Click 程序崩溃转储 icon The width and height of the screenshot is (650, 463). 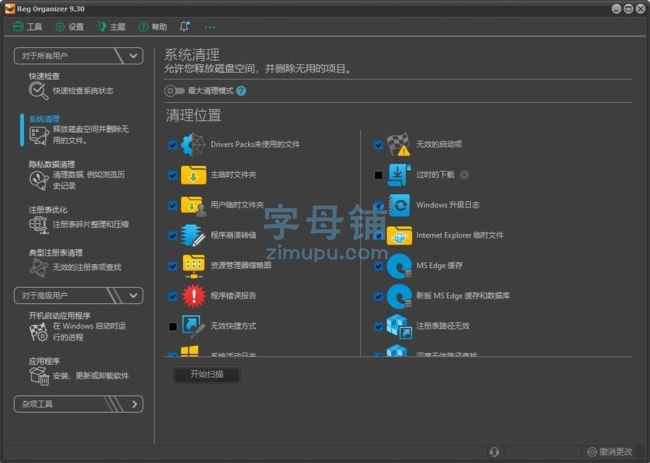tap(193, 235)
